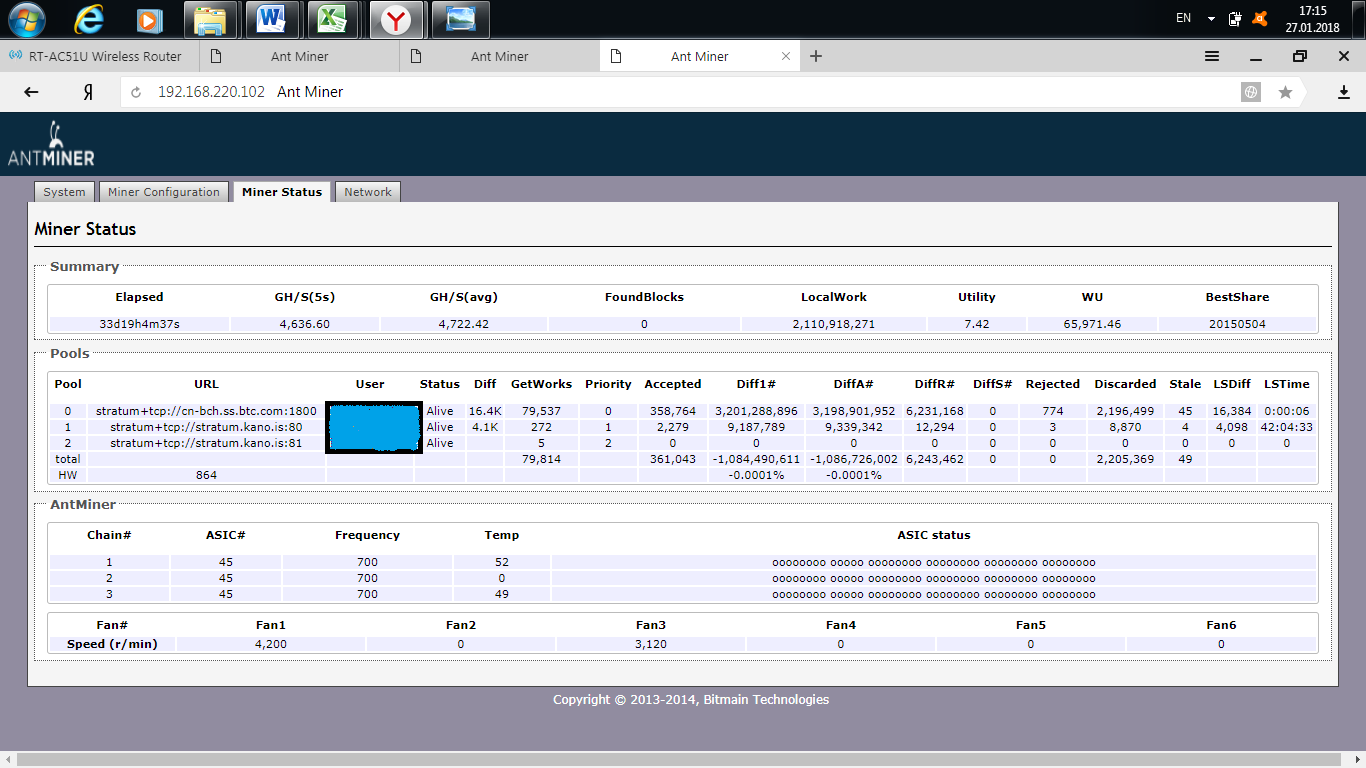Click the Avast tray icon
The width and height of the screenshot is (1366, 768).
click(x=1260, y=18)
